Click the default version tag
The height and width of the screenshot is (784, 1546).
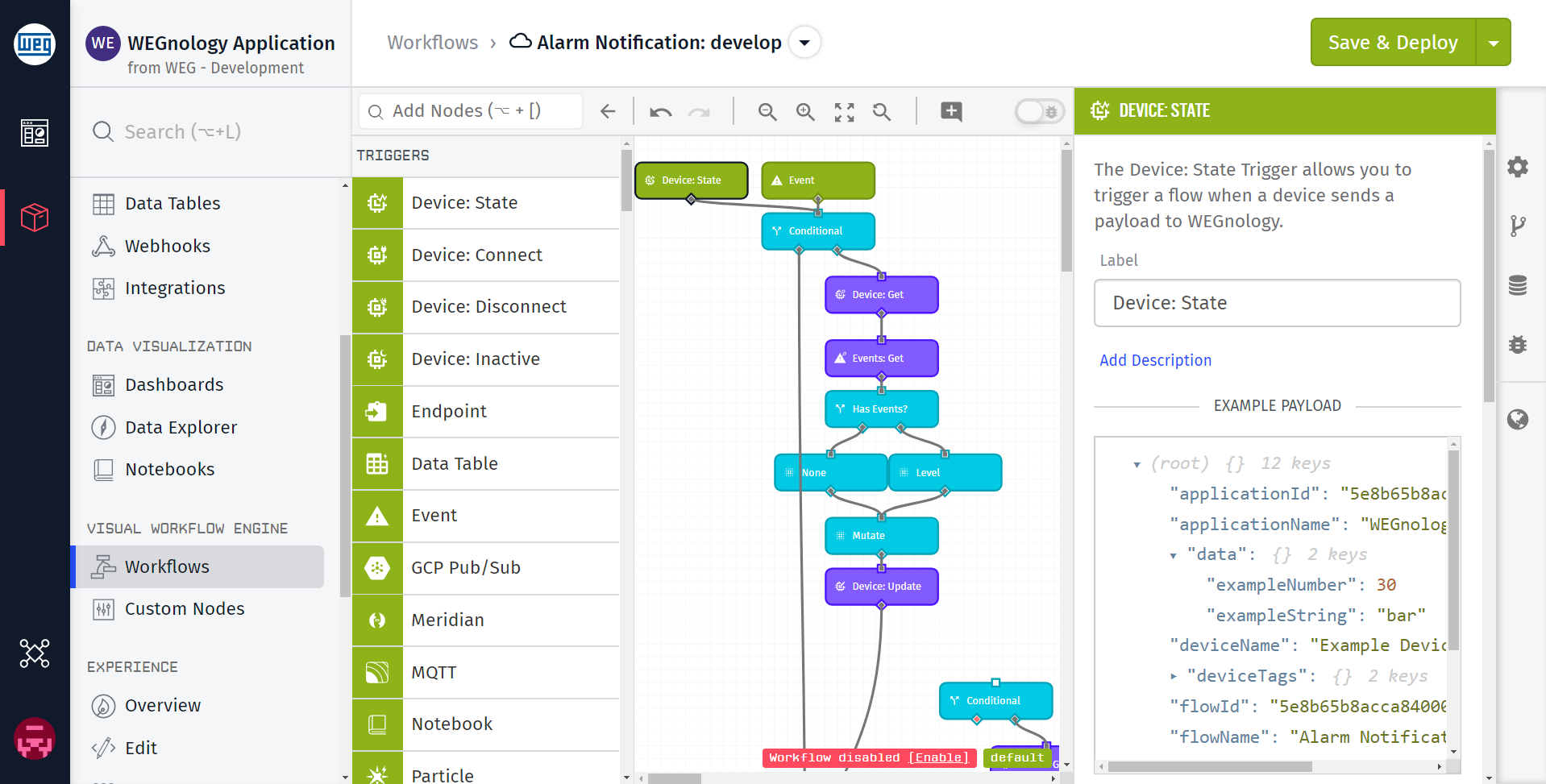pos(1017,758)
